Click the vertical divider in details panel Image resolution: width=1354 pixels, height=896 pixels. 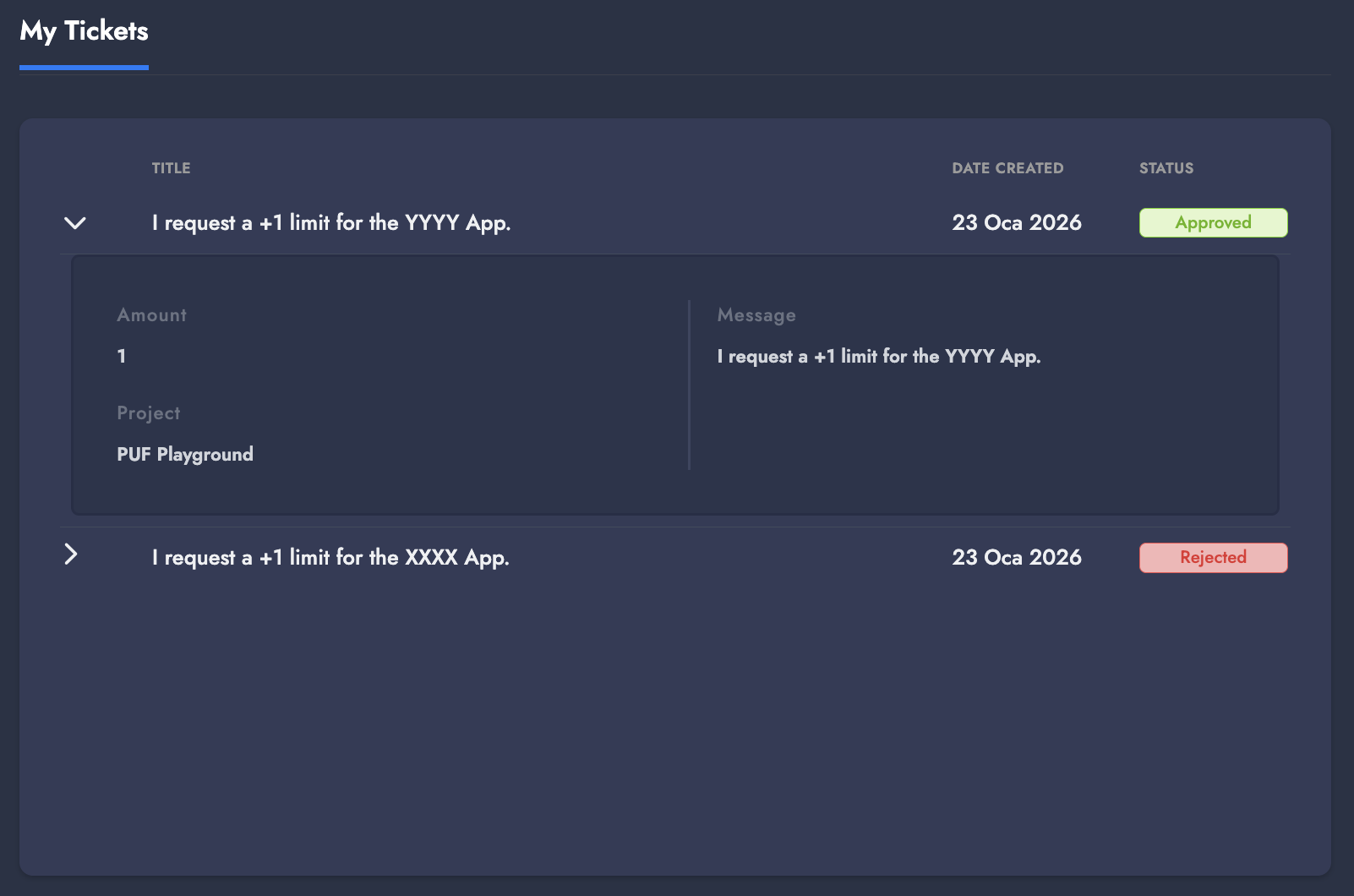pos(690,385)
